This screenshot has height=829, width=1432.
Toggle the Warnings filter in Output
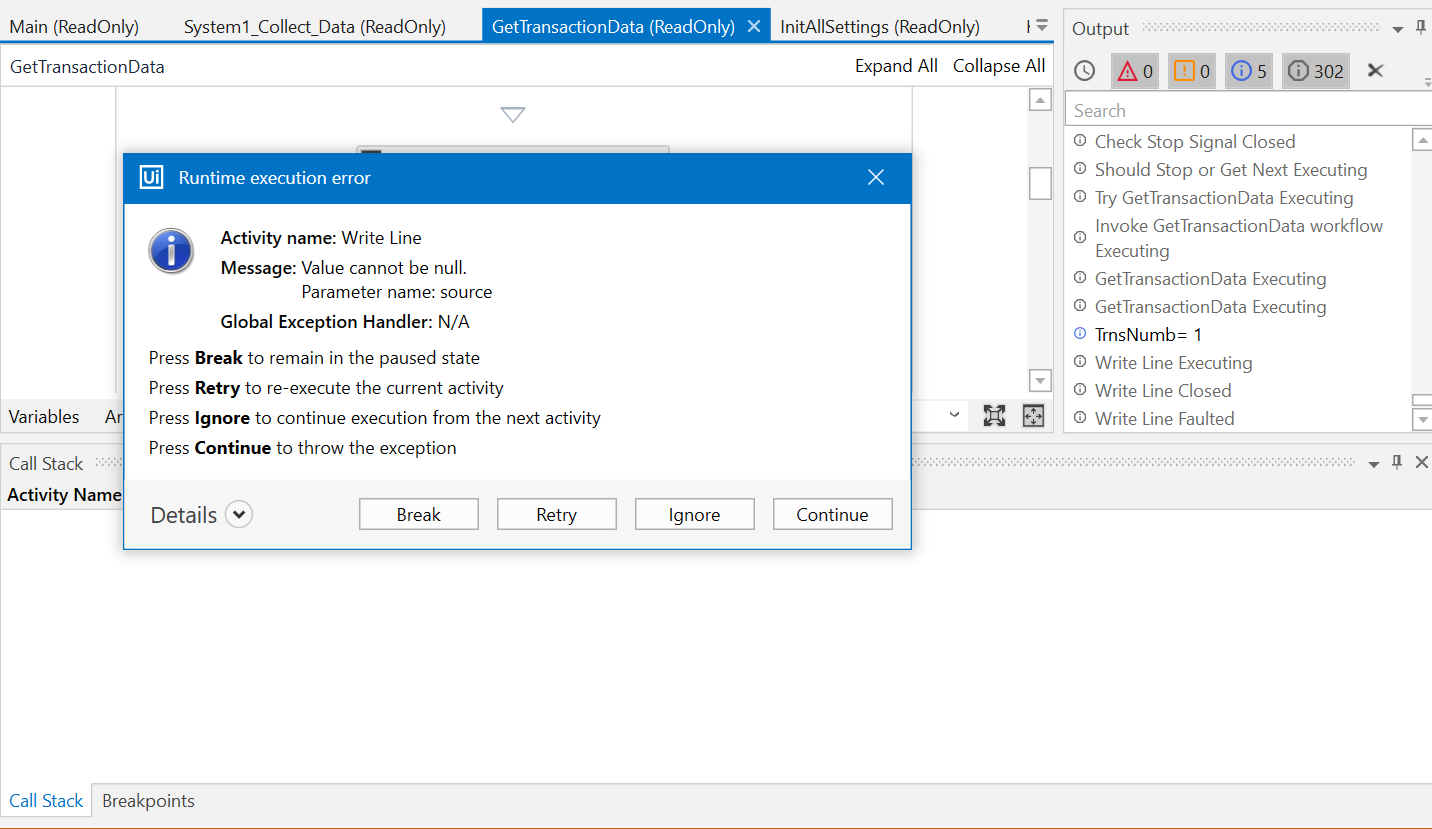coord(1191,70)
